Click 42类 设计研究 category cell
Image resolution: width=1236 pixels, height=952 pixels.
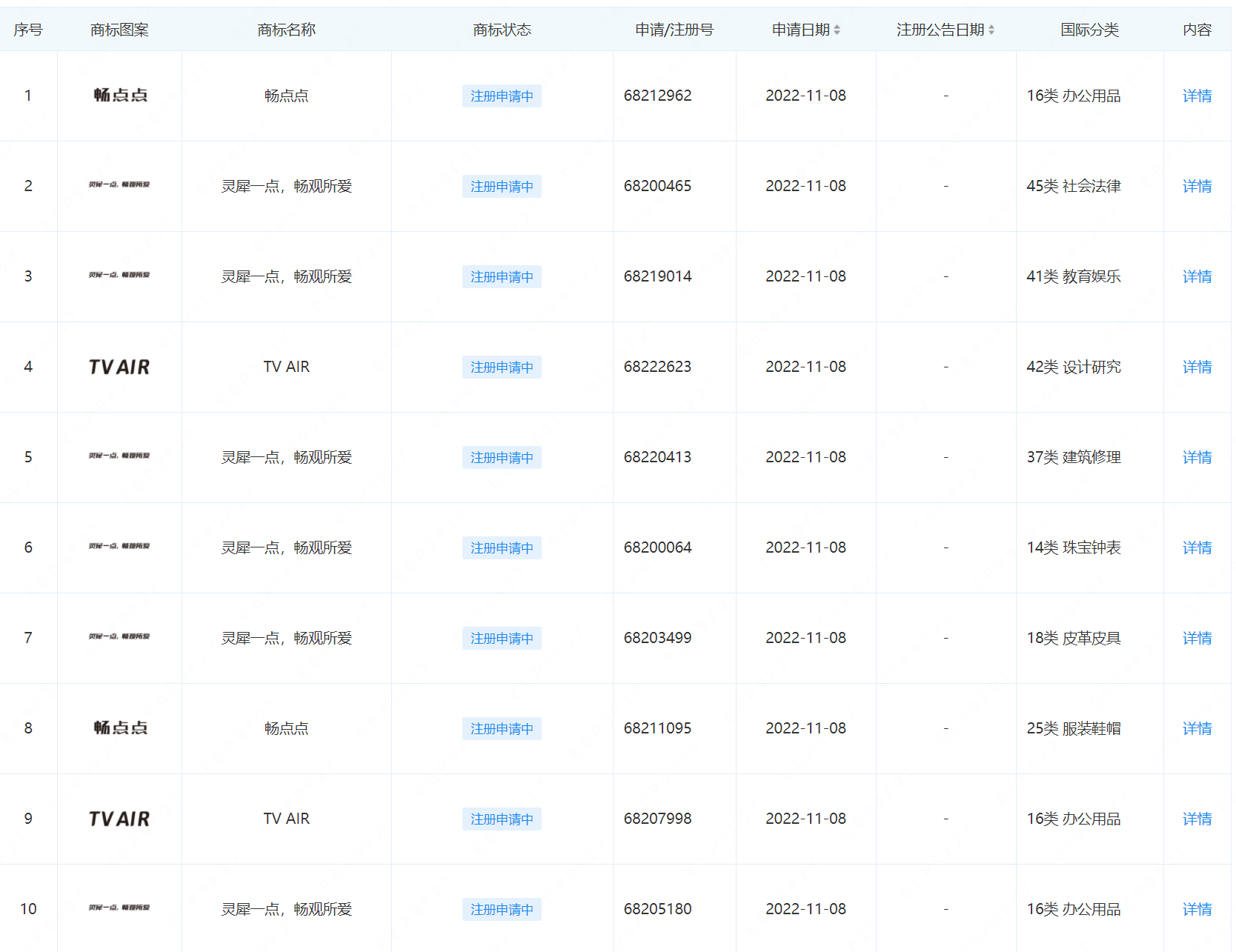click(x=1074, y=367)
